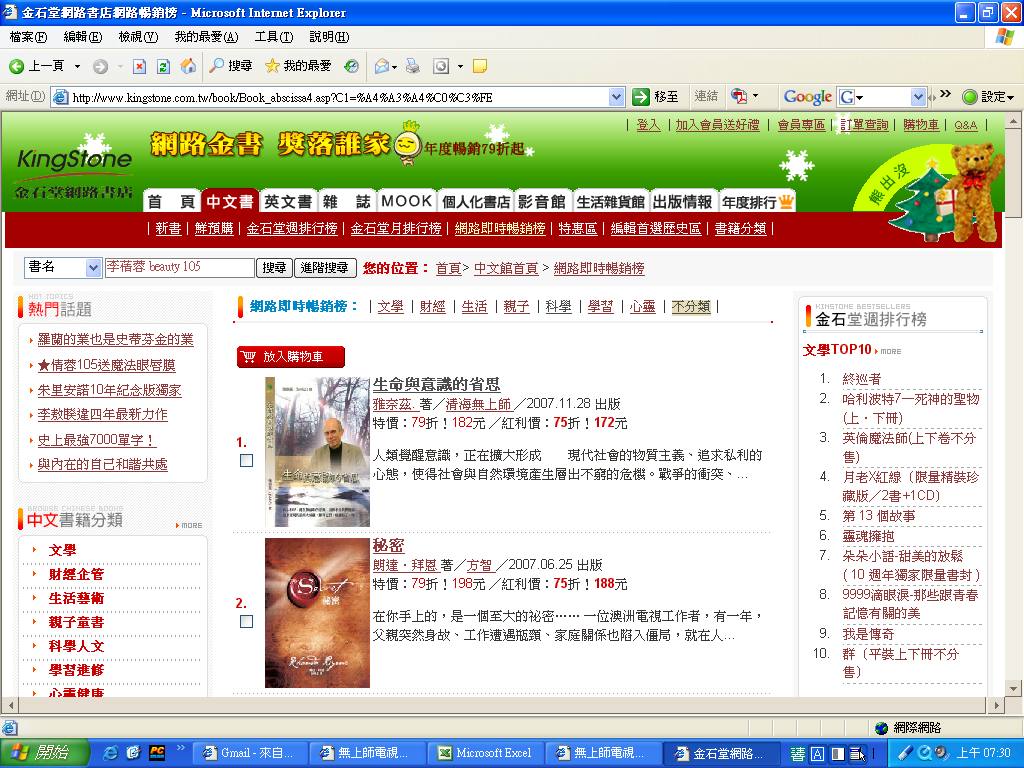Open the Google search box dropdown

pos(919,97)
